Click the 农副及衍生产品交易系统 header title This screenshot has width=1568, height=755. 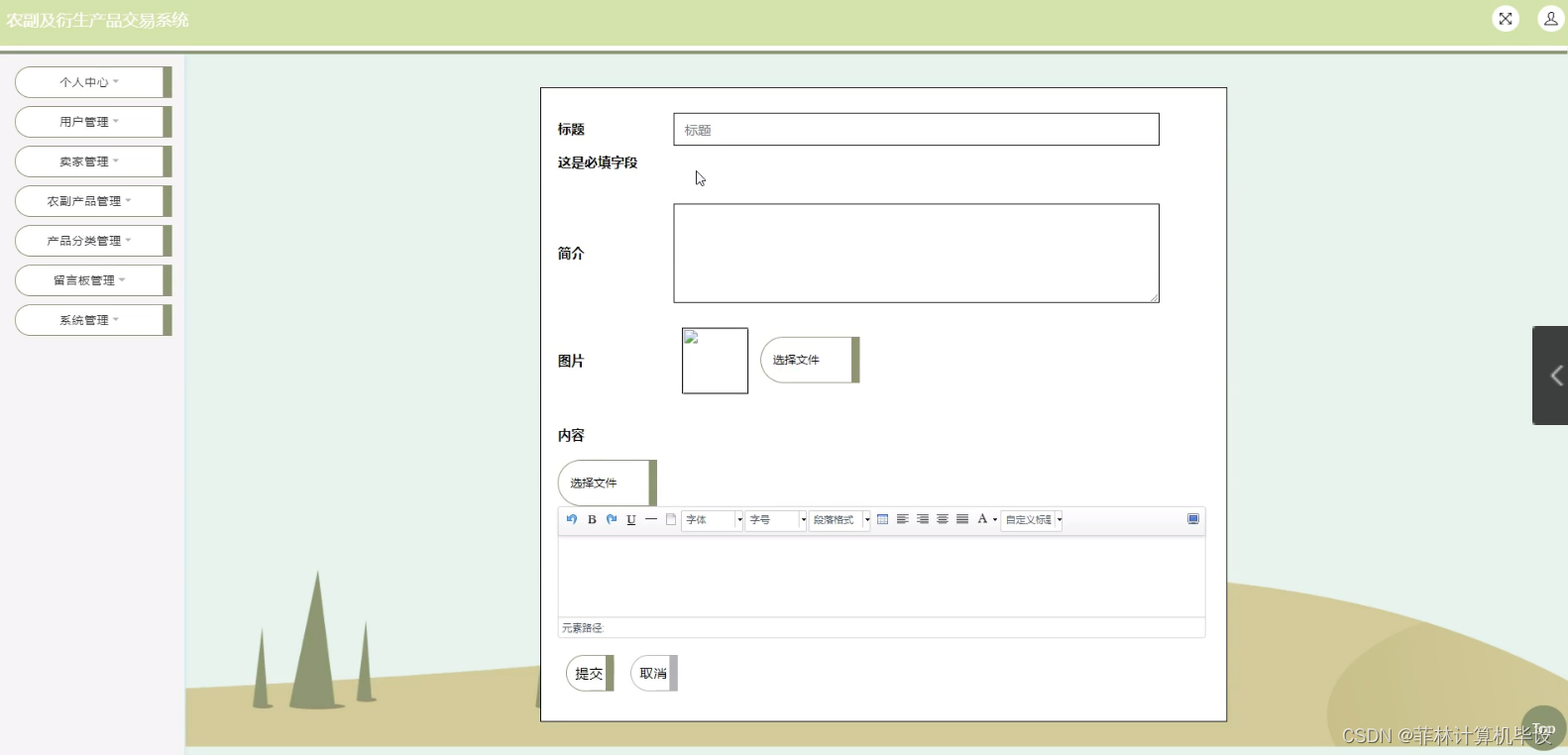[x=97, y=20]
